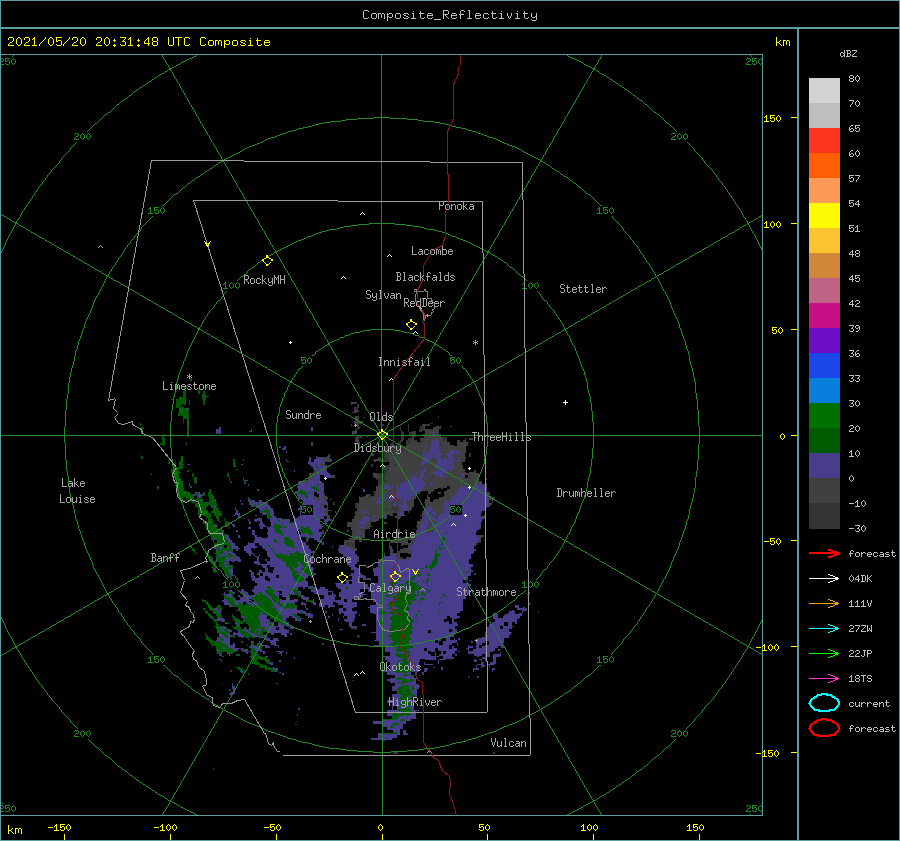Image resolution: width=900 pixels, height=841 pixels.
Task: Click the dBZ legend heading
Action: tap(848, 53)
